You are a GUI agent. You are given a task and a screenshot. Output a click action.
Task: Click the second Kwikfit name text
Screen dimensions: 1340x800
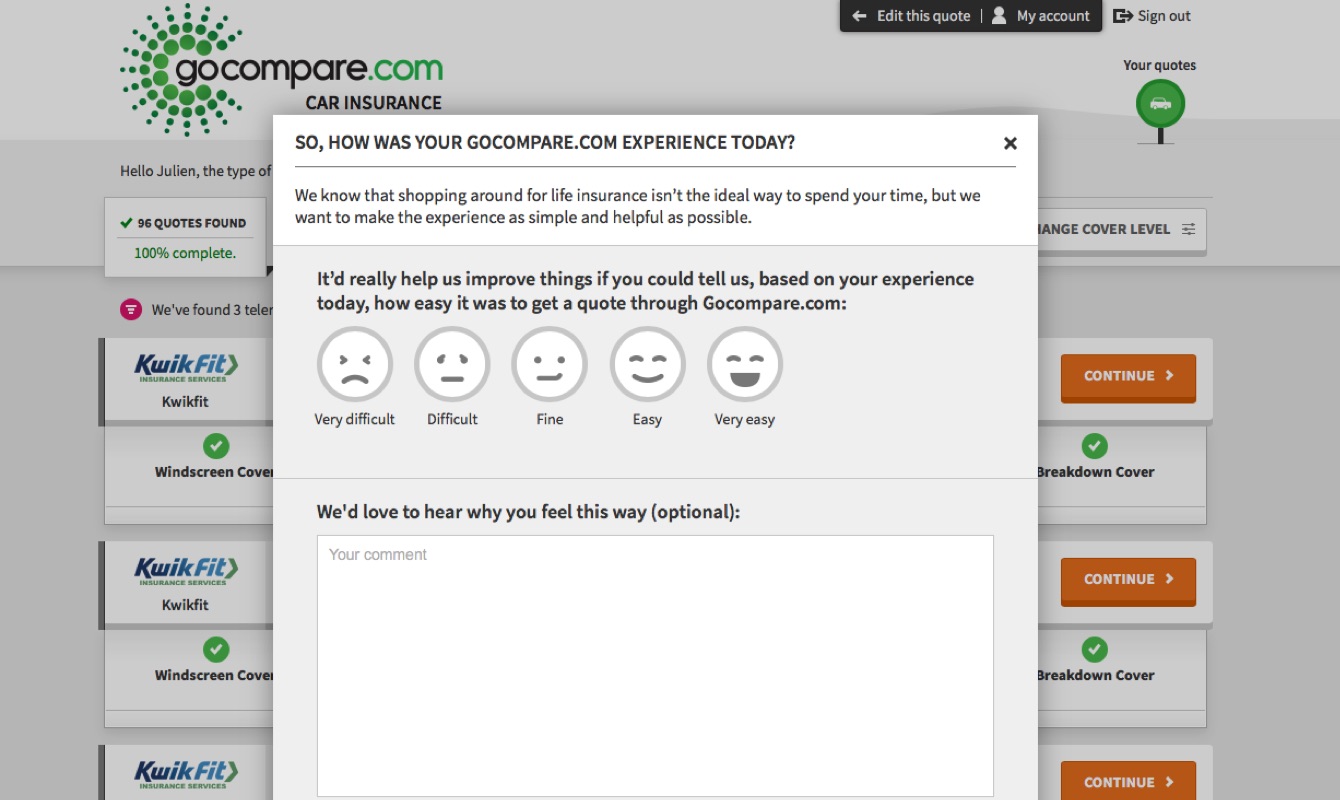[185, 605]
